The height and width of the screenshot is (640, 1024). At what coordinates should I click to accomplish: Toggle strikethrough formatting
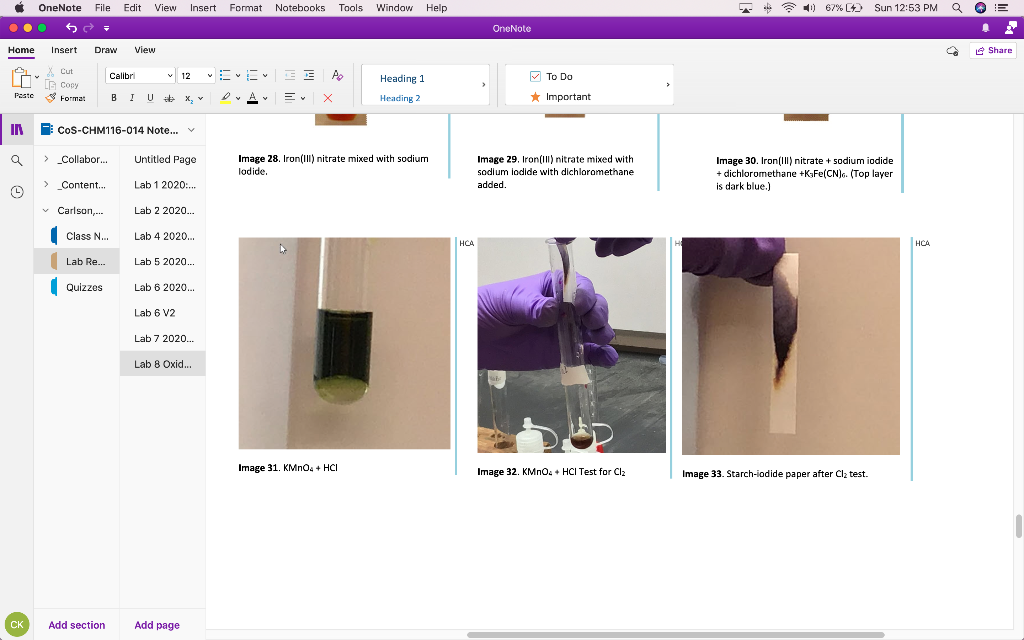click(169, 98)
